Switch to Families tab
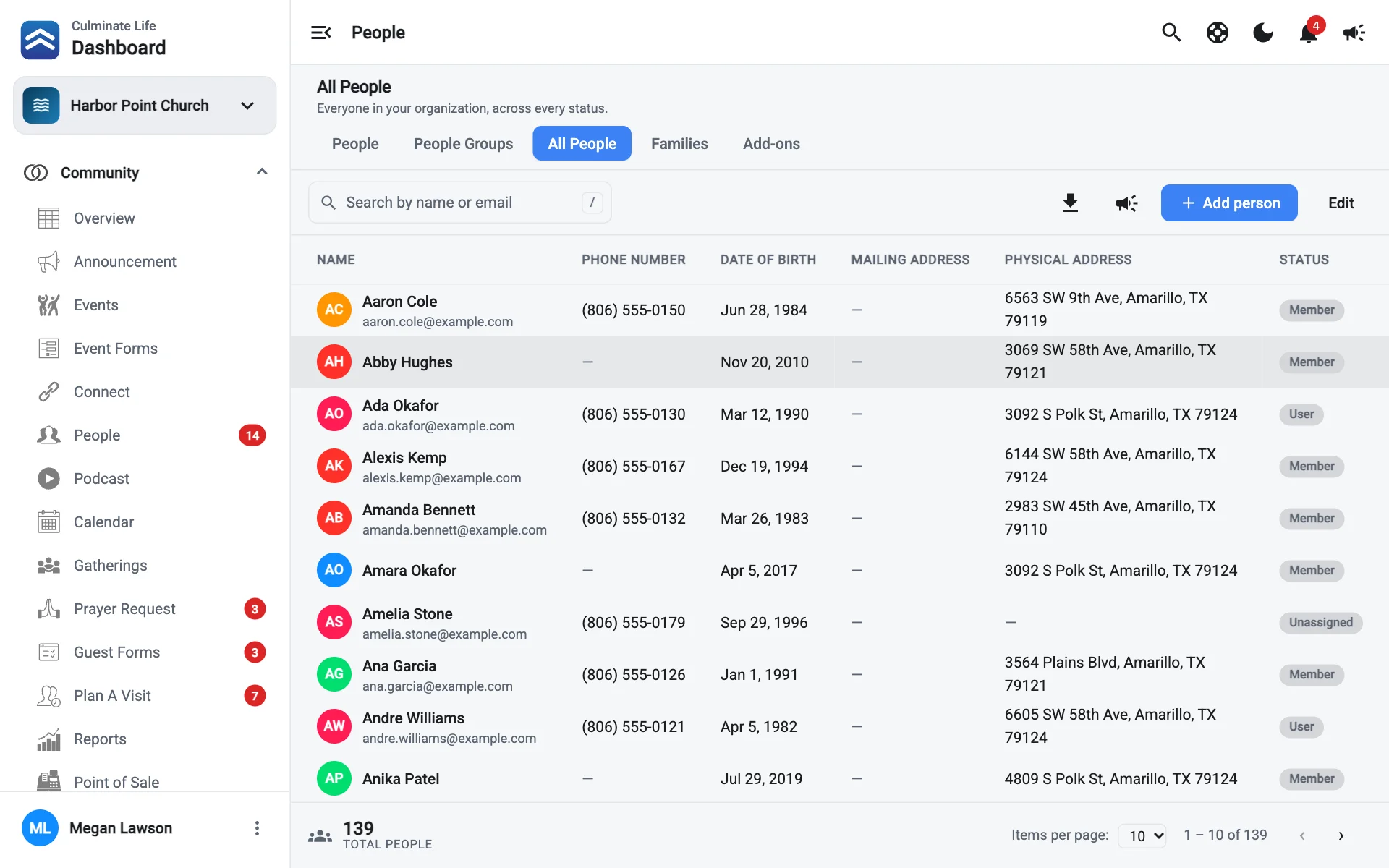 [x=679, y=144]
